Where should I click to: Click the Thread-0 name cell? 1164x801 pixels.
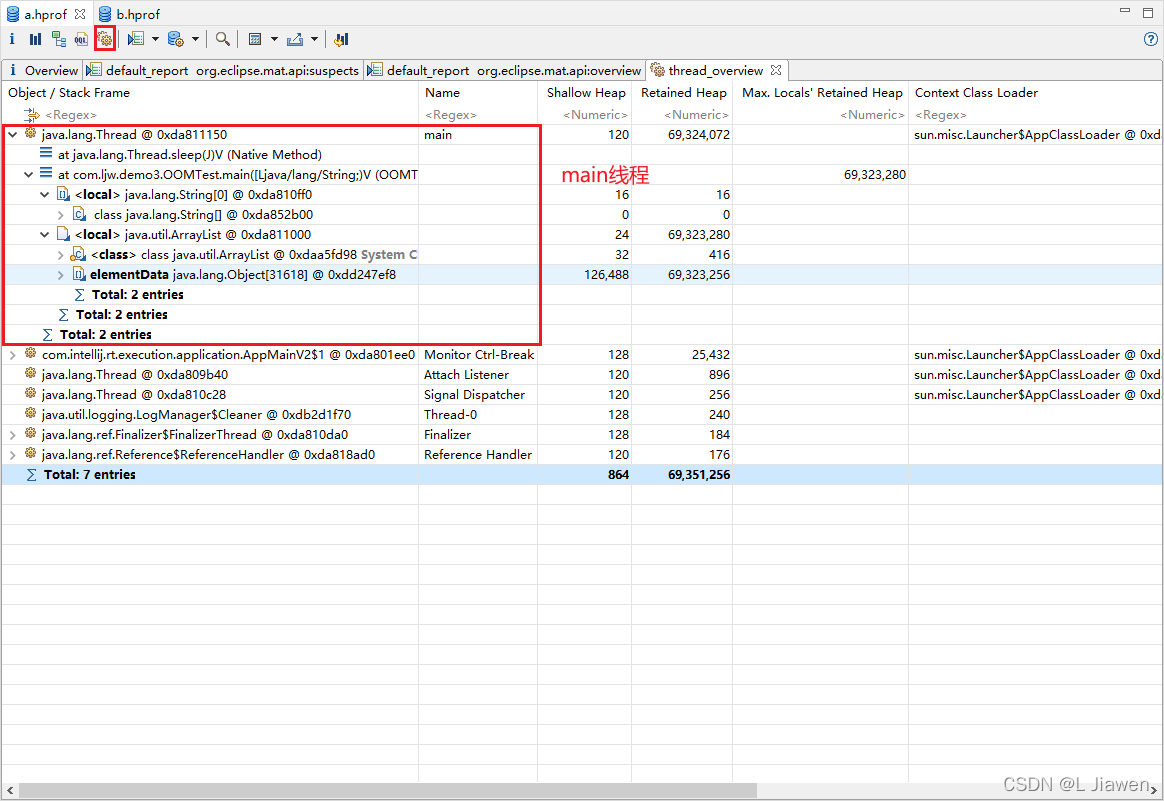(451, 415)
